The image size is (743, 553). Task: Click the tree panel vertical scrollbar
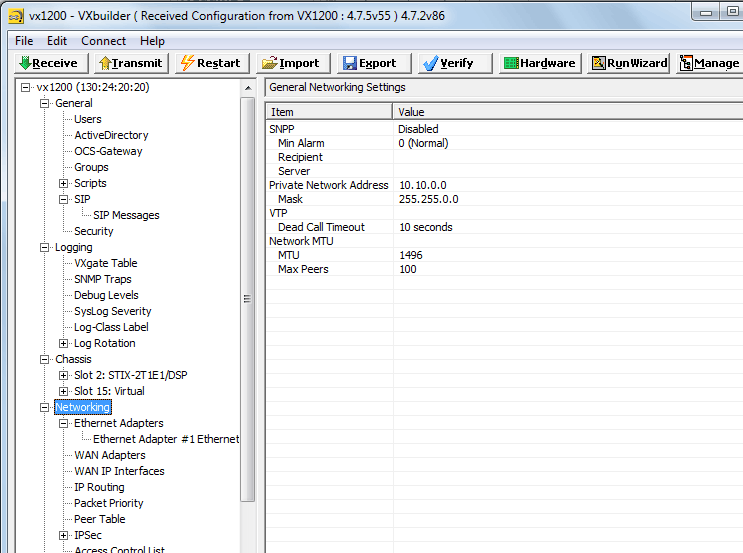coord(248,299)
